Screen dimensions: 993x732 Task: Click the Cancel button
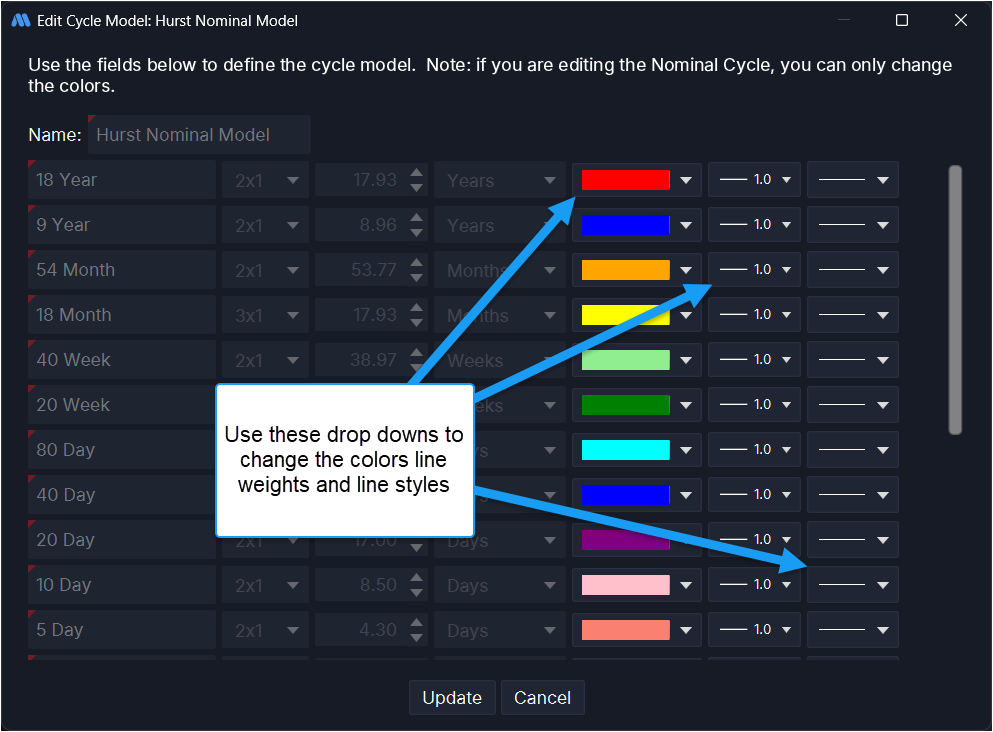(x=542, y=698)
